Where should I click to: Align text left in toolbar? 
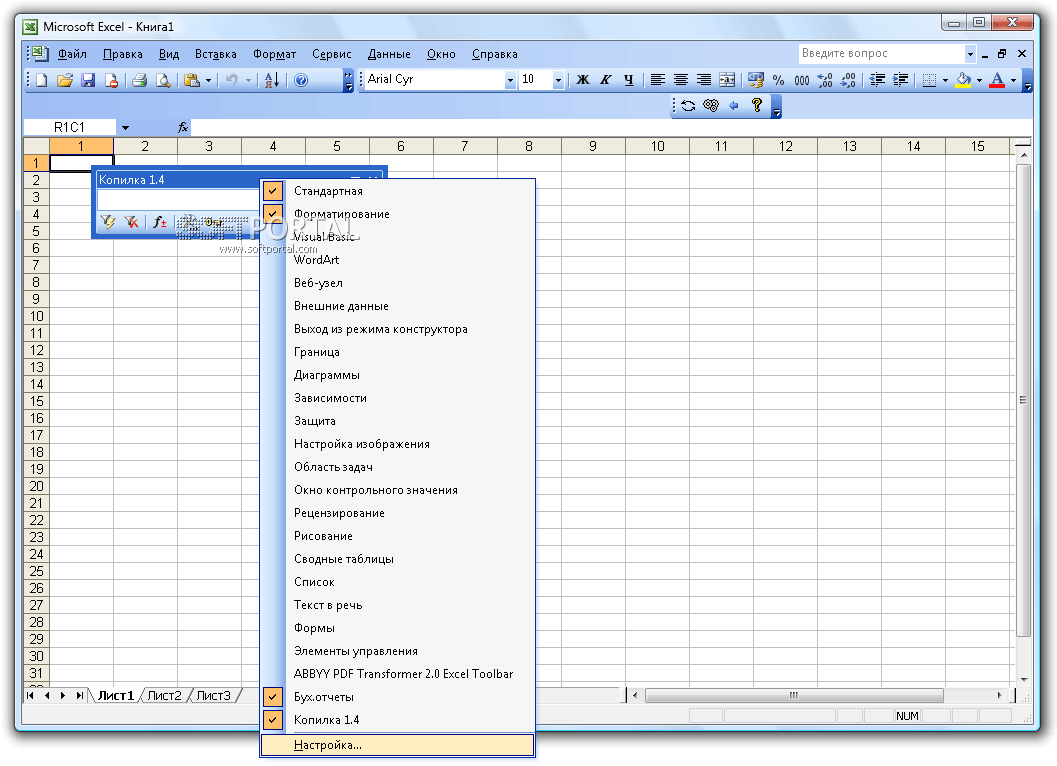pyautogui.click(x=657, y=80)
